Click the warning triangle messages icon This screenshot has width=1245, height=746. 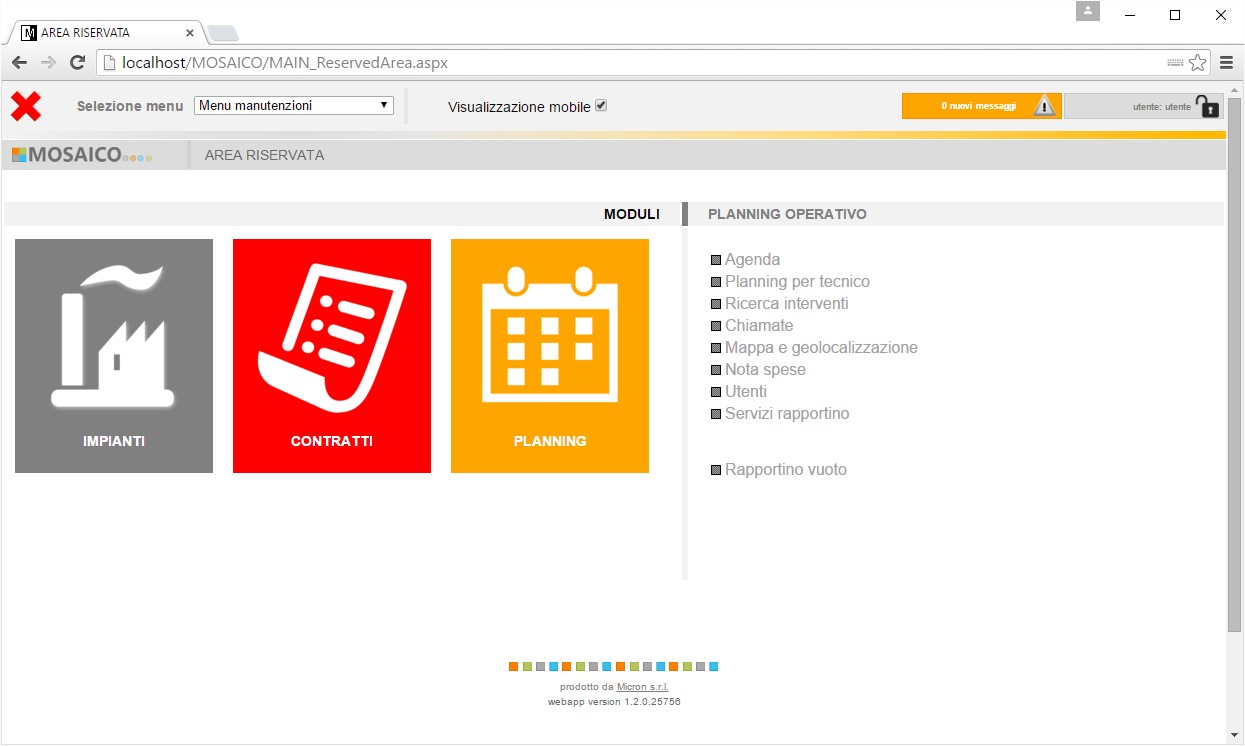(1044, 106)
